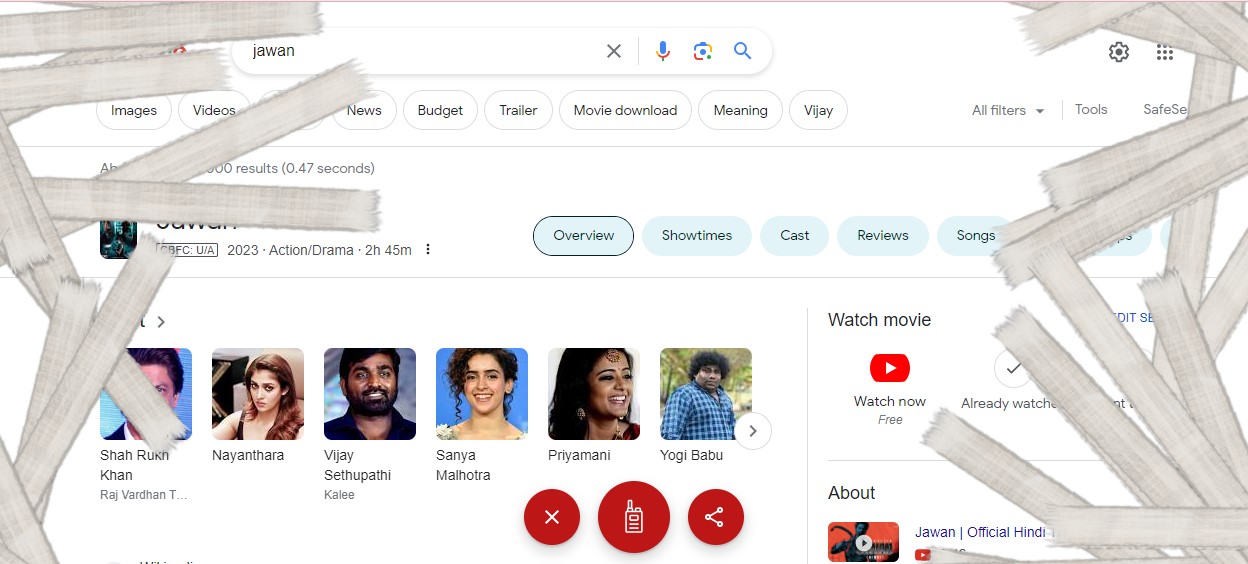Click the Jawan movie poster thumbnail

pos(118,238)
